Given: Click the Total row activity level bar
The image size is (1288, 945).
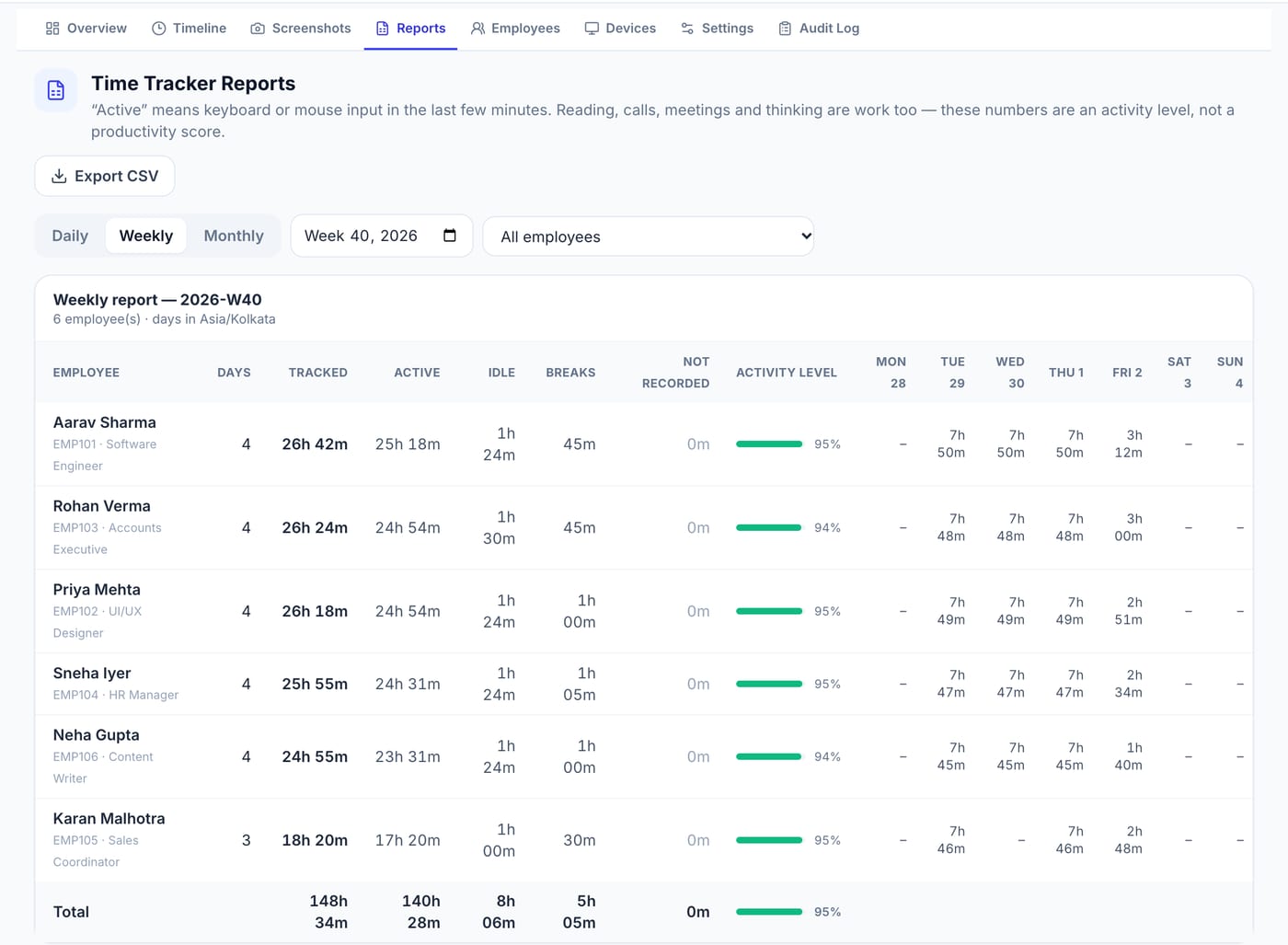Looking at the screenshot, I should [769, 912].
